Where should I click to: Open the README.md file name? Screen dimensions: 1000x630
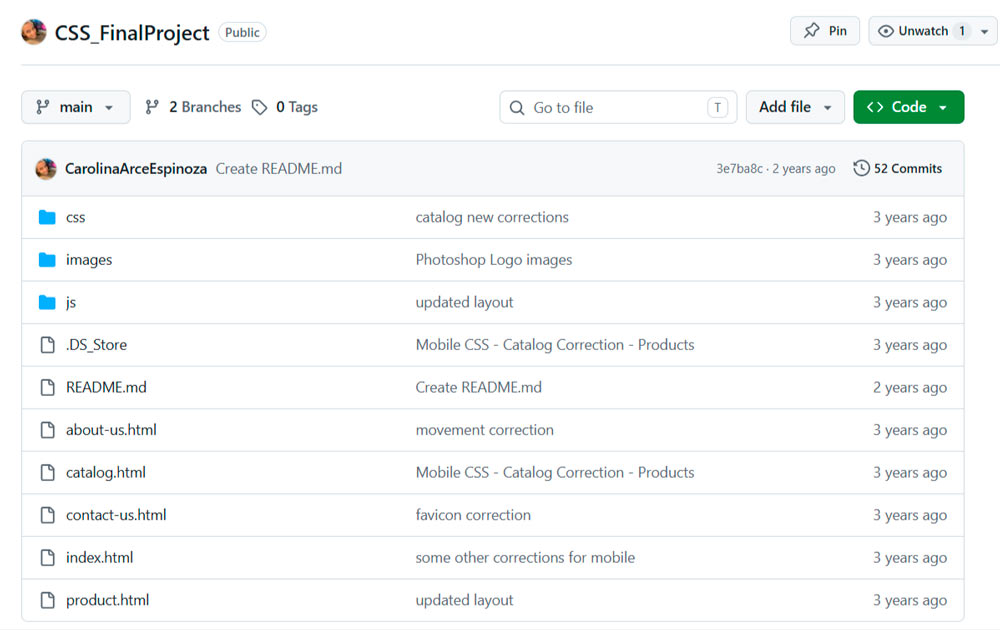[106, 387]
